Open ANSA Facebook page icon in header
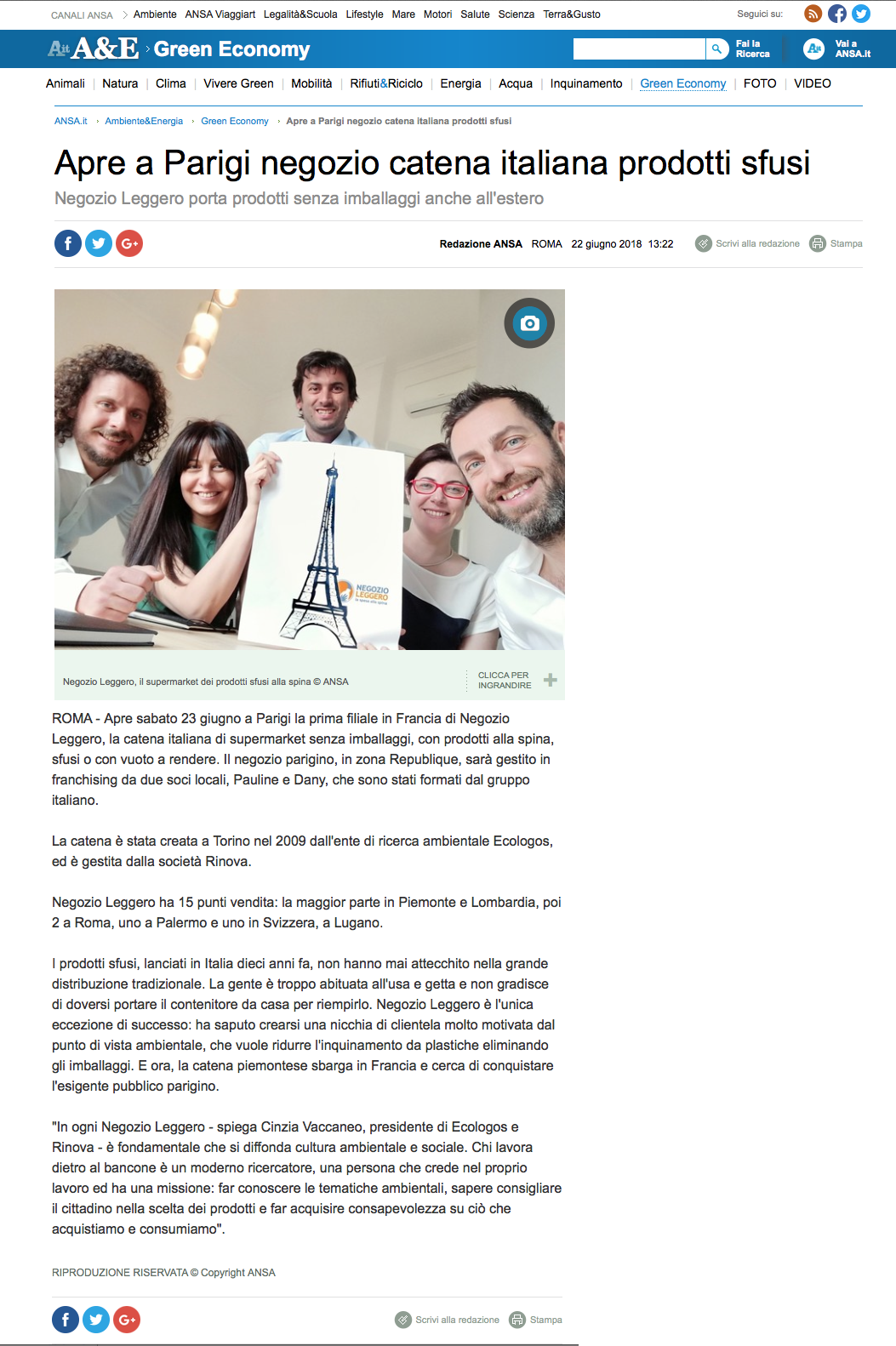 coord(837,14)
